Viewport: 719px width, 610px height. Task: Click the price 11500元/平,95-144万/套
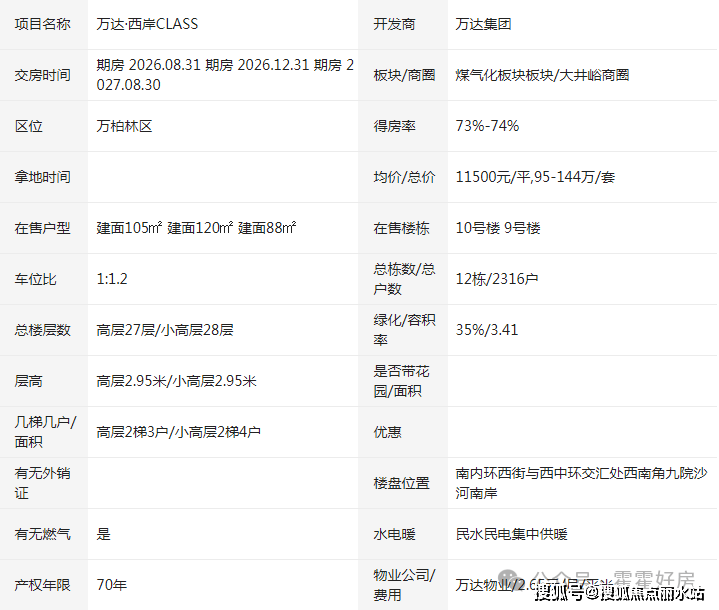point(535,177)
